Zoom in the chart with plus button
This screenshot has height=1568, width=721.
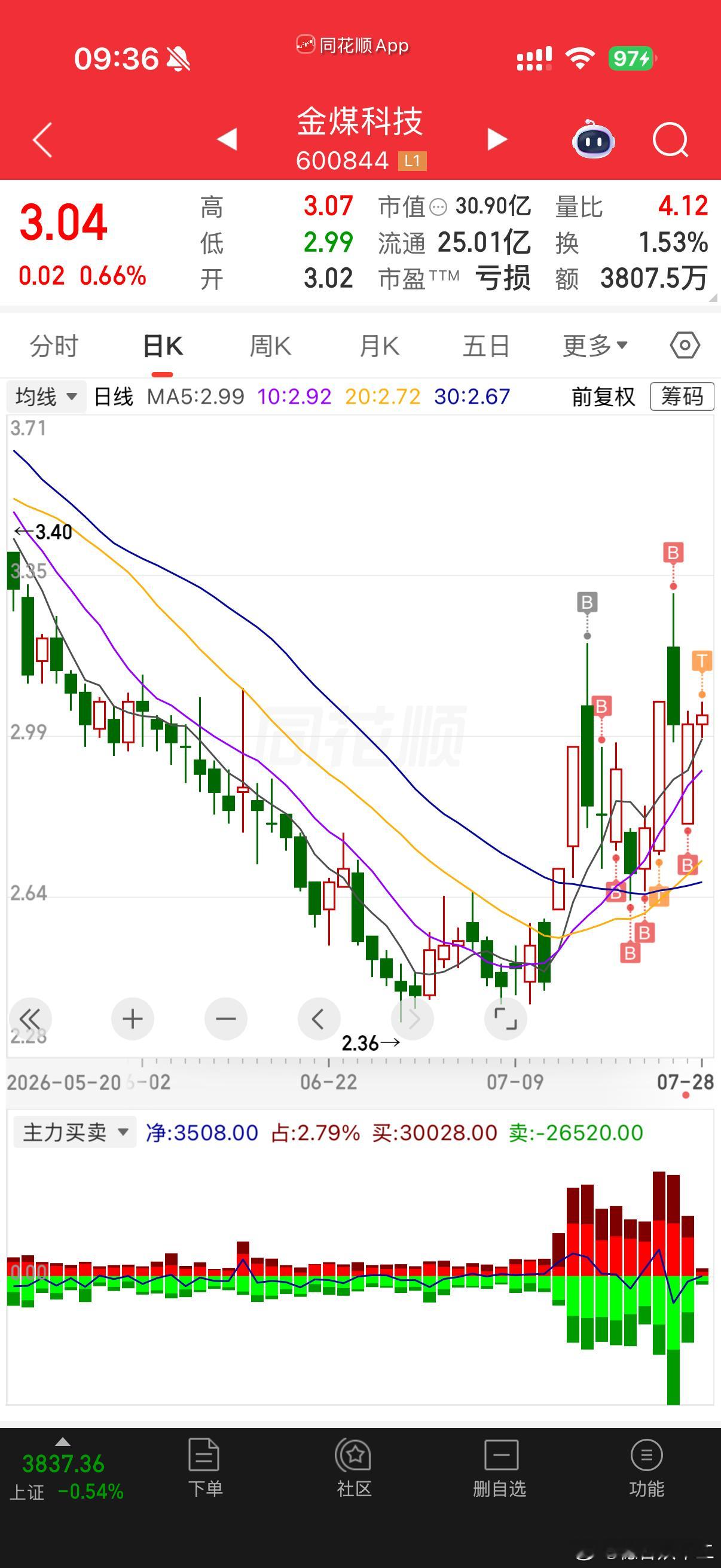pos(133,1018)
